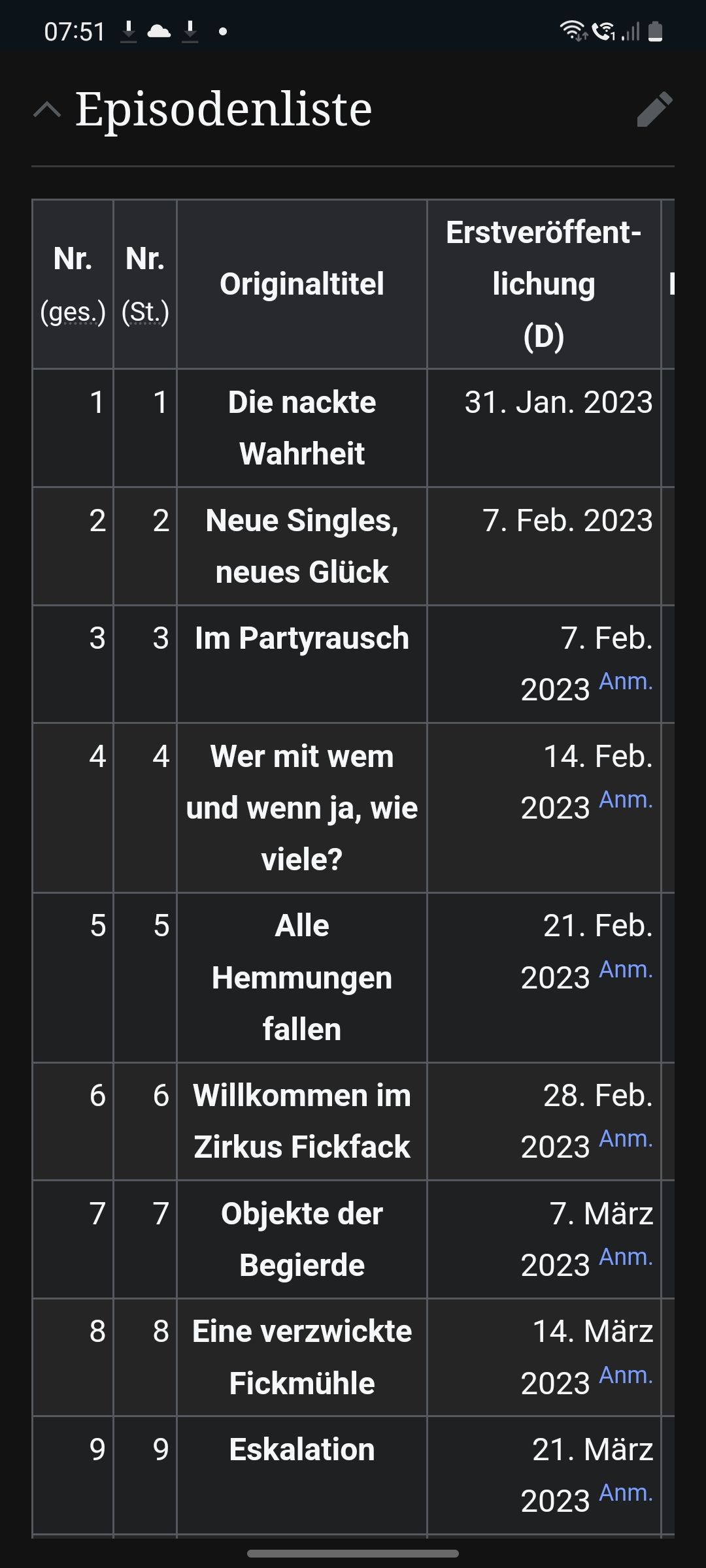Tap the "(St.)" abbreviation in header
Screen dimensions: 706x1568
(145, 312)
